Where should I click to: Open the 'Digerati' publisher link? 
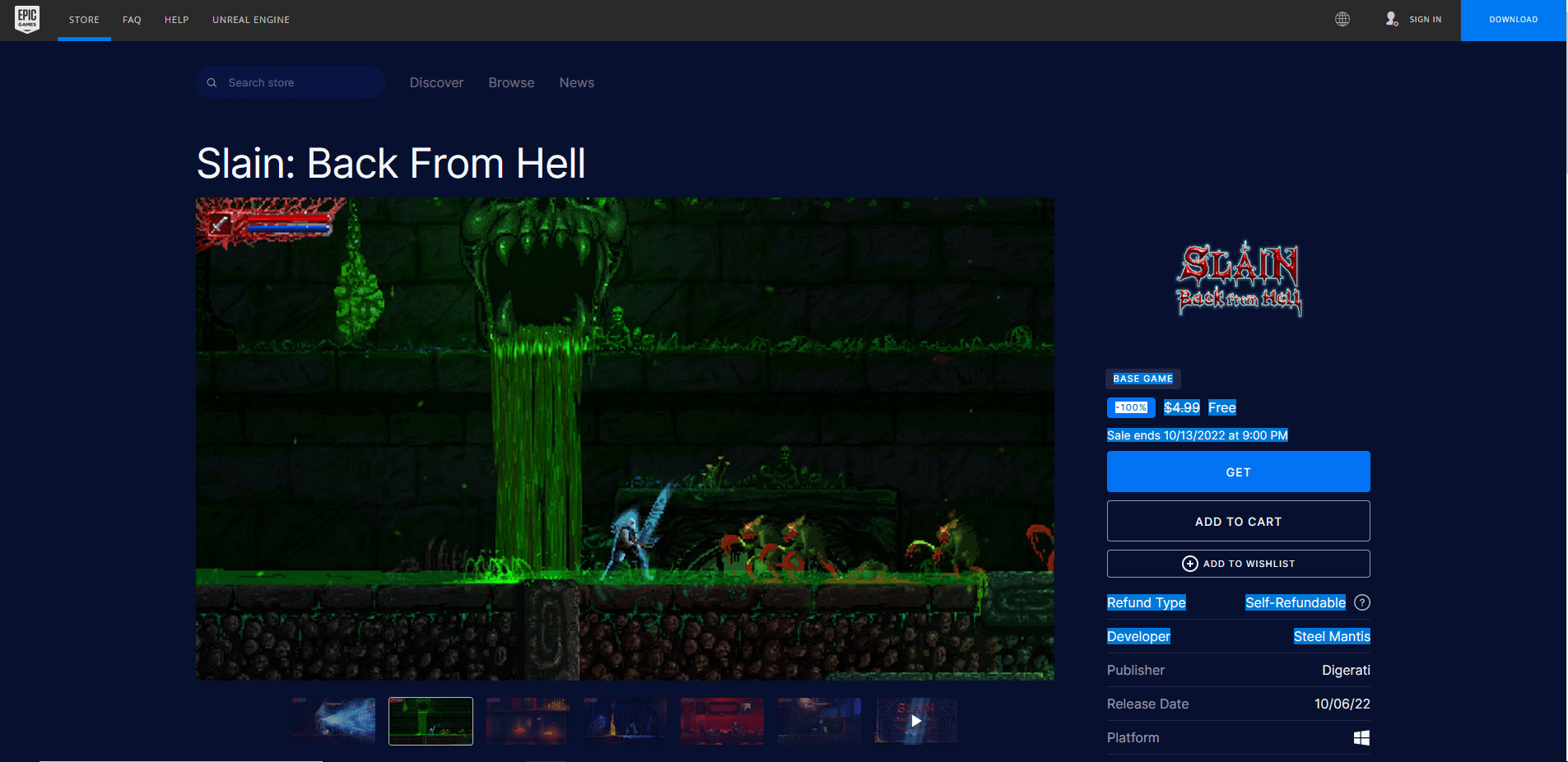(x=1346, y=670)
